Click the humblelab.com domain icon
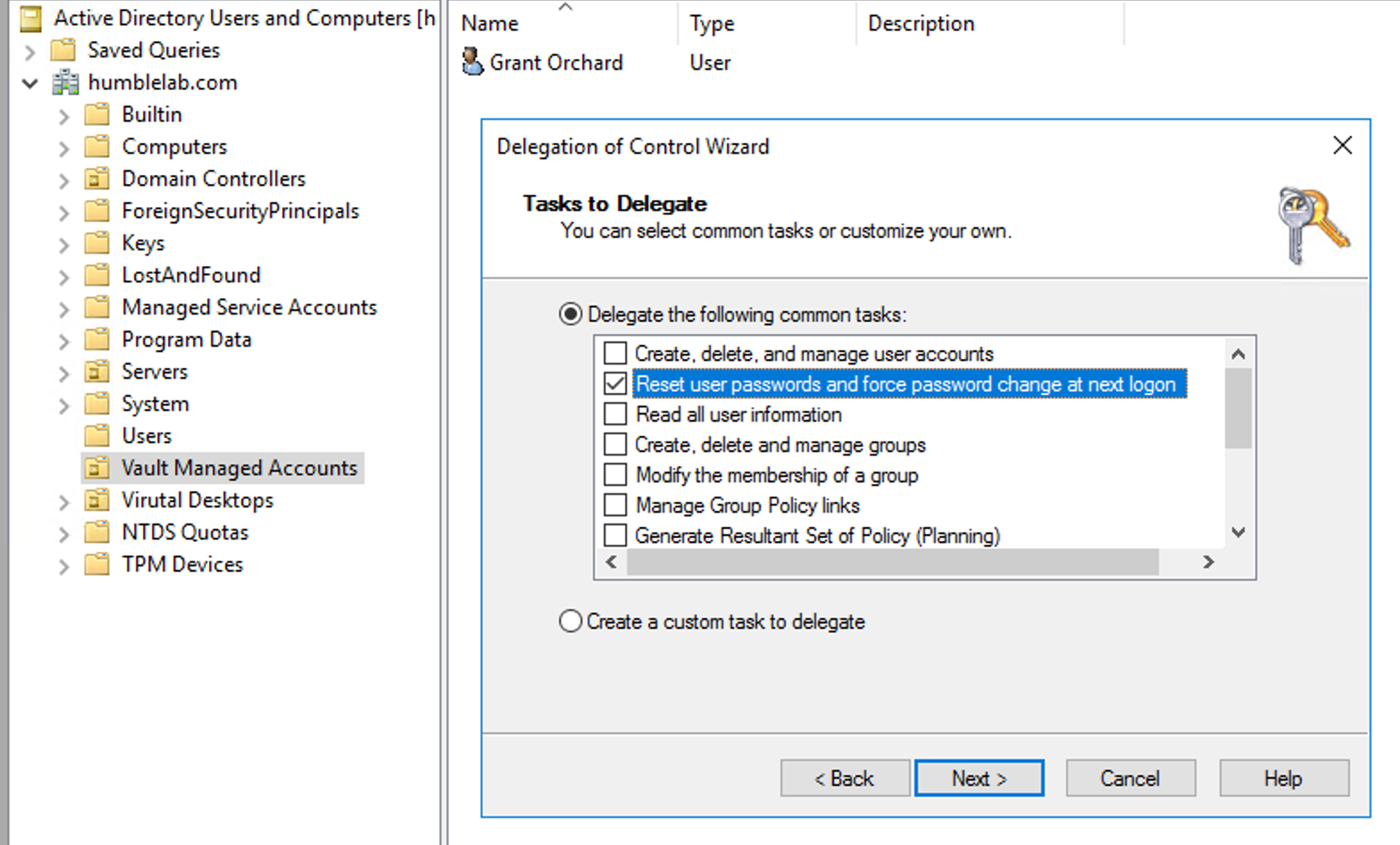The height and width of the screenshot is (845, 1400). 65,82
